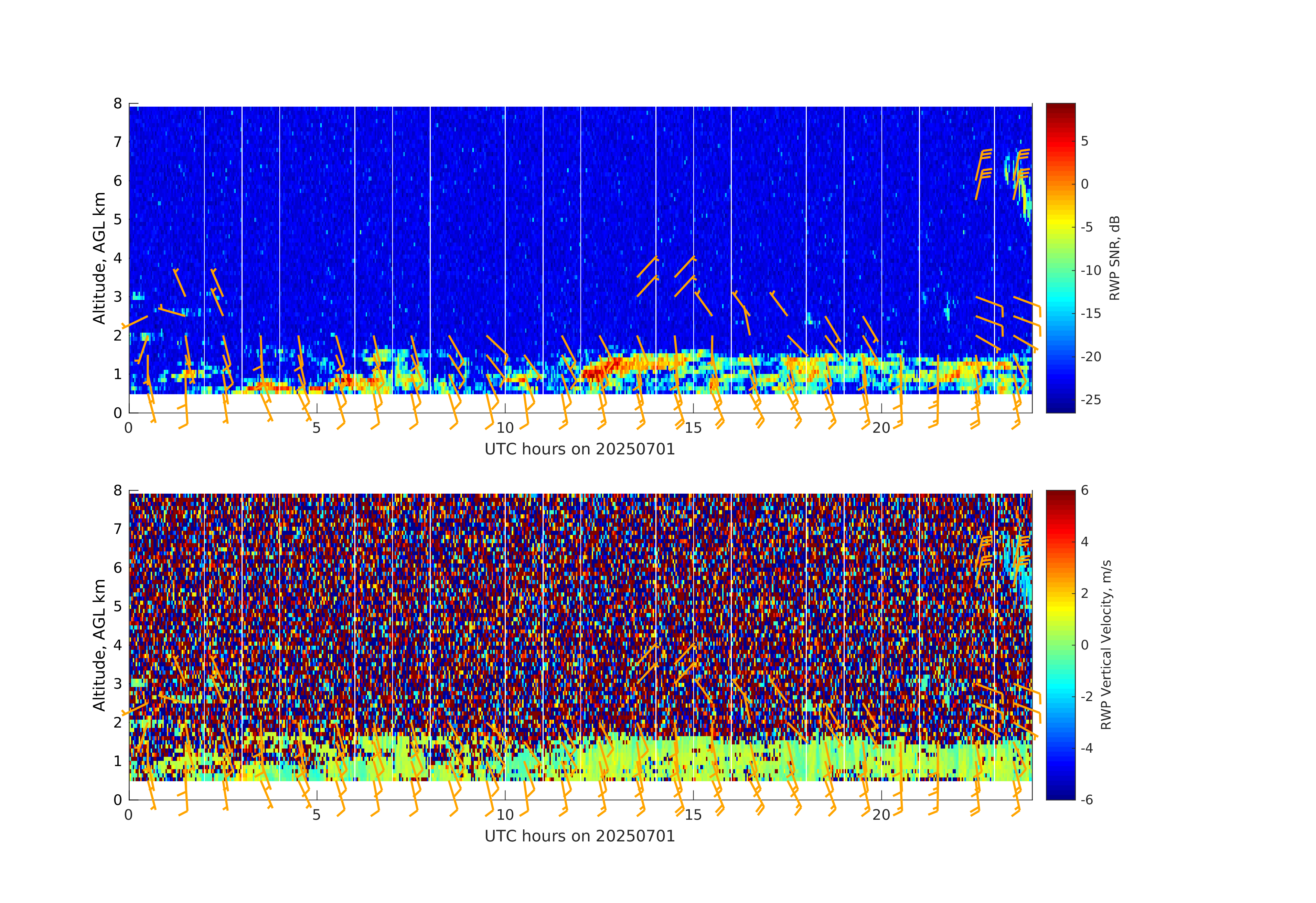Click the -25 tick on SNR colorbar
The width and height of the screenshot is (1316, 903).
pyautogui.click(x=1091, y=400)
